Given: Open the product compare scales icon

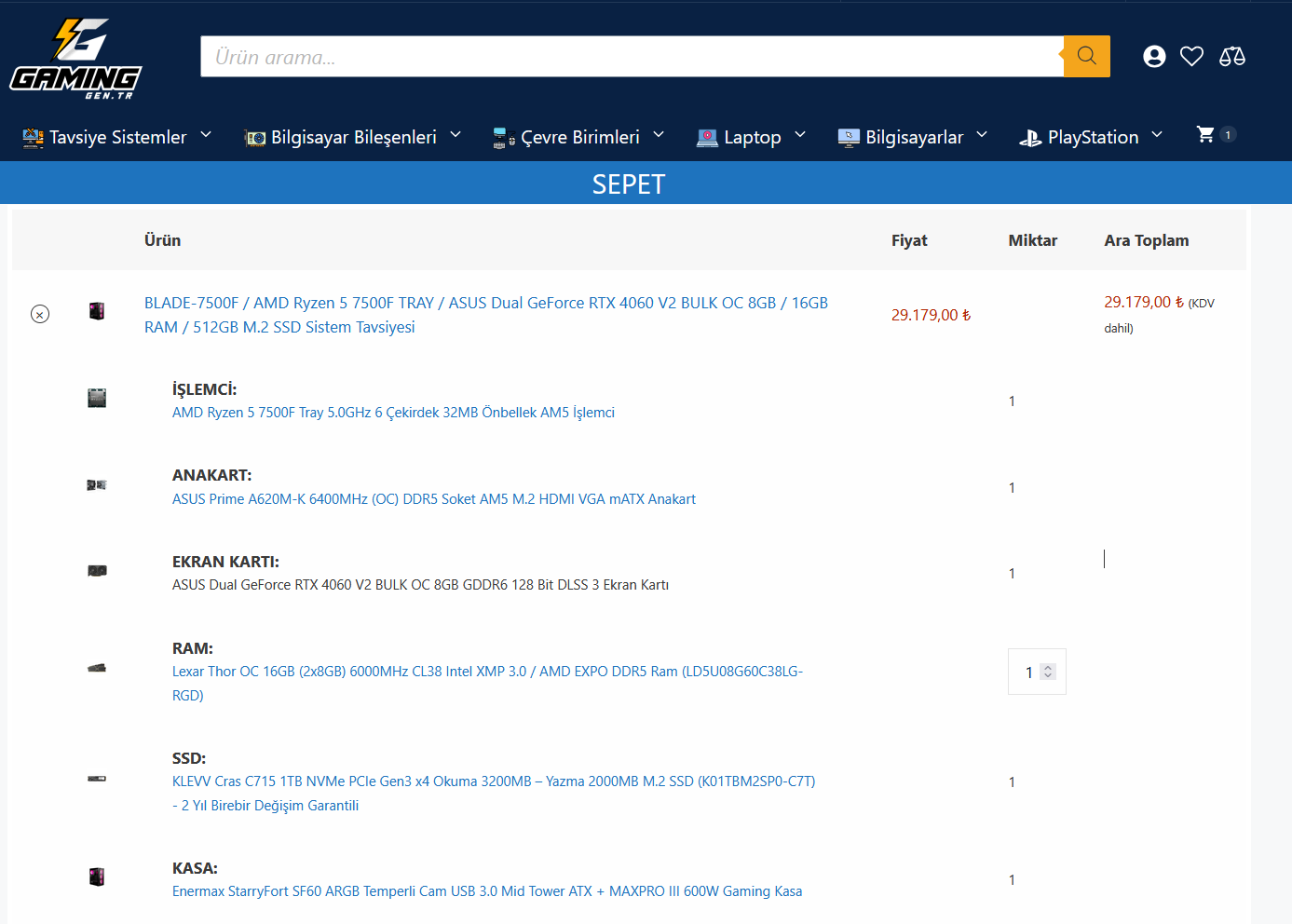Looking at the screenshot, I should point(1232,57).
